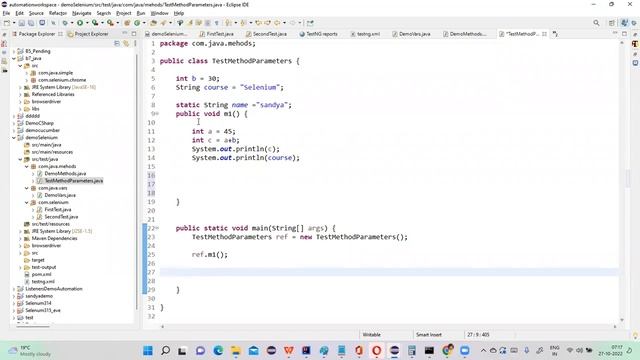Switch to FirstTest.java editor tab

pyautogui.click(x=217, y=34)
